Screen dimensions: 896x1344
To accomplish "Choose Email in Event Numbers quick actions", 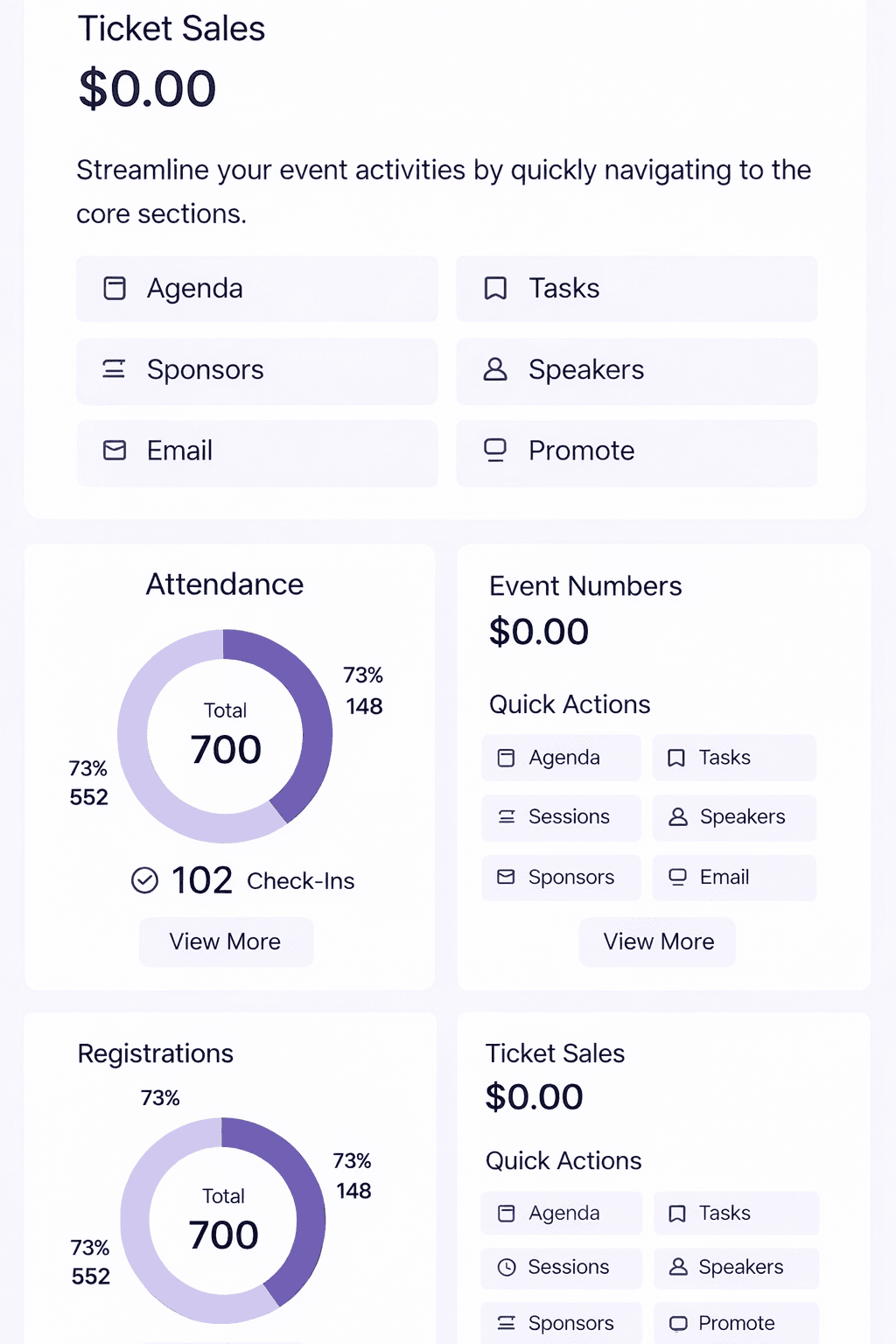I will 734,878.
